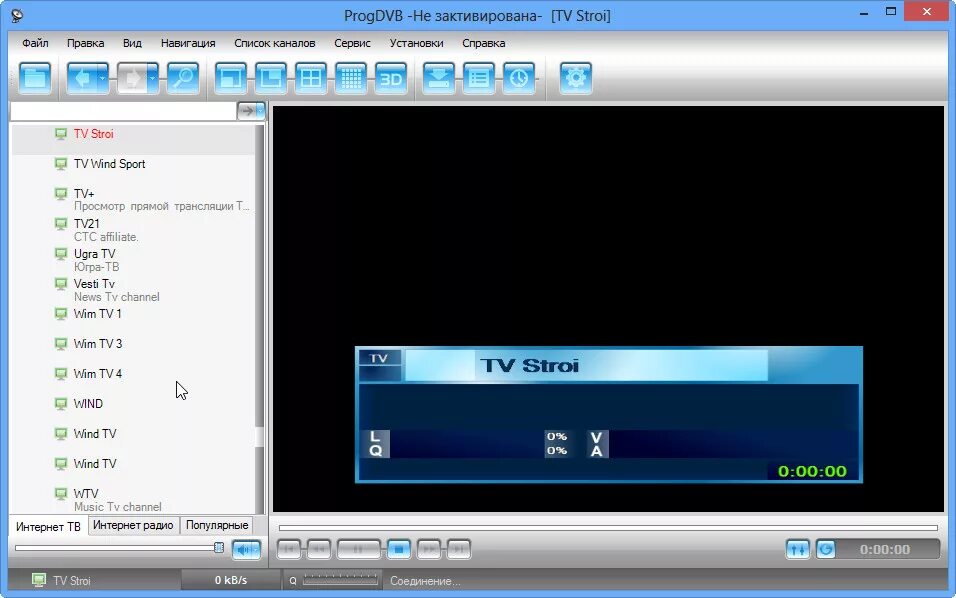Click the pause playback button
The width and height of the screenshot is (956, 598).
tap(358, 549)
